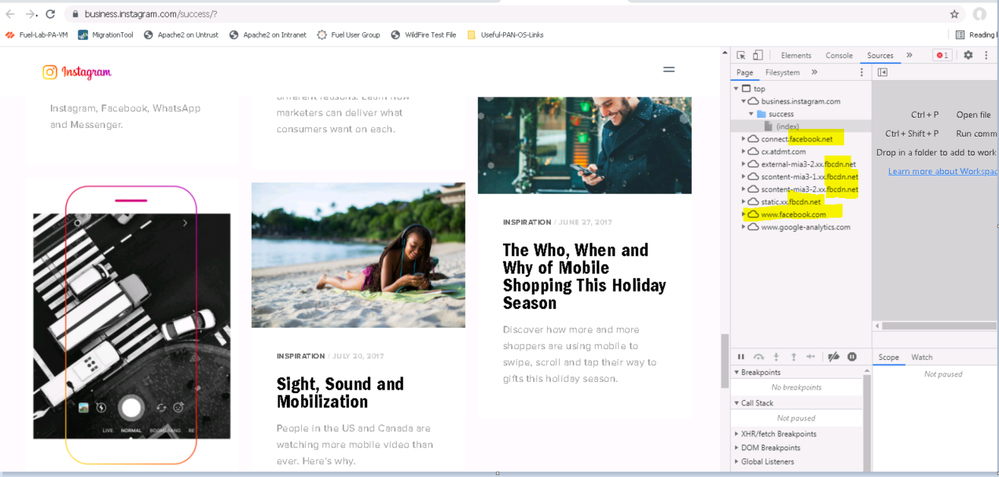
Task: Reload the page in the browser
Action: click(50, 15)
